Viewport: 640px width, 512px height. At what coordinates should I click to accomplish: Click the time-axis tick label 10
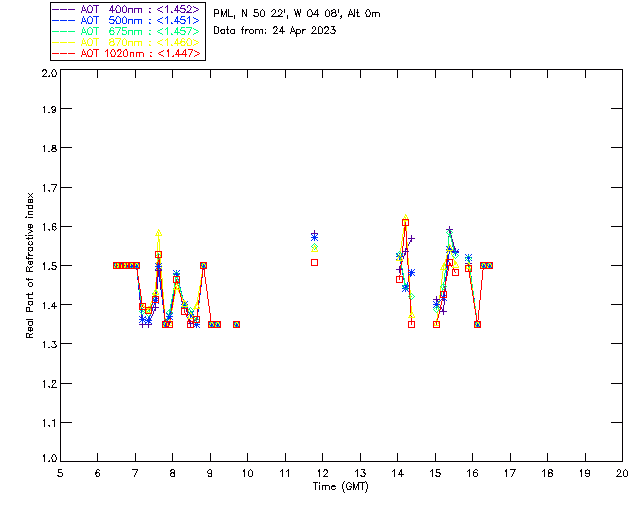(x=247, y=473)
